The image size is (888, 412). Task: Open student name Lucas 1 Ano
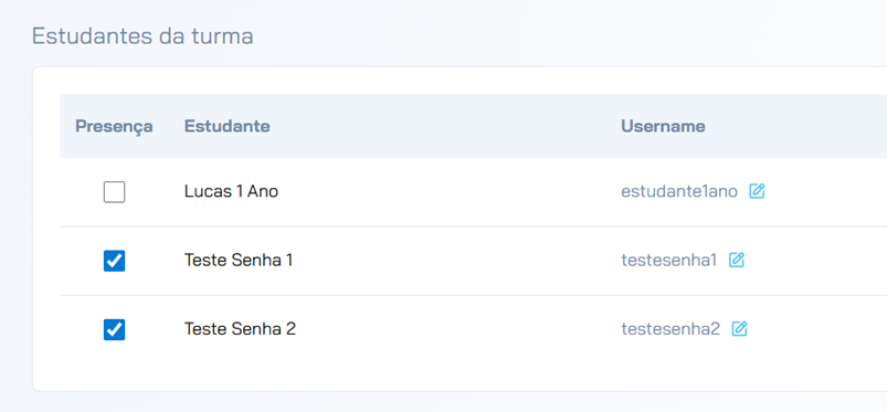pos(231,191)
